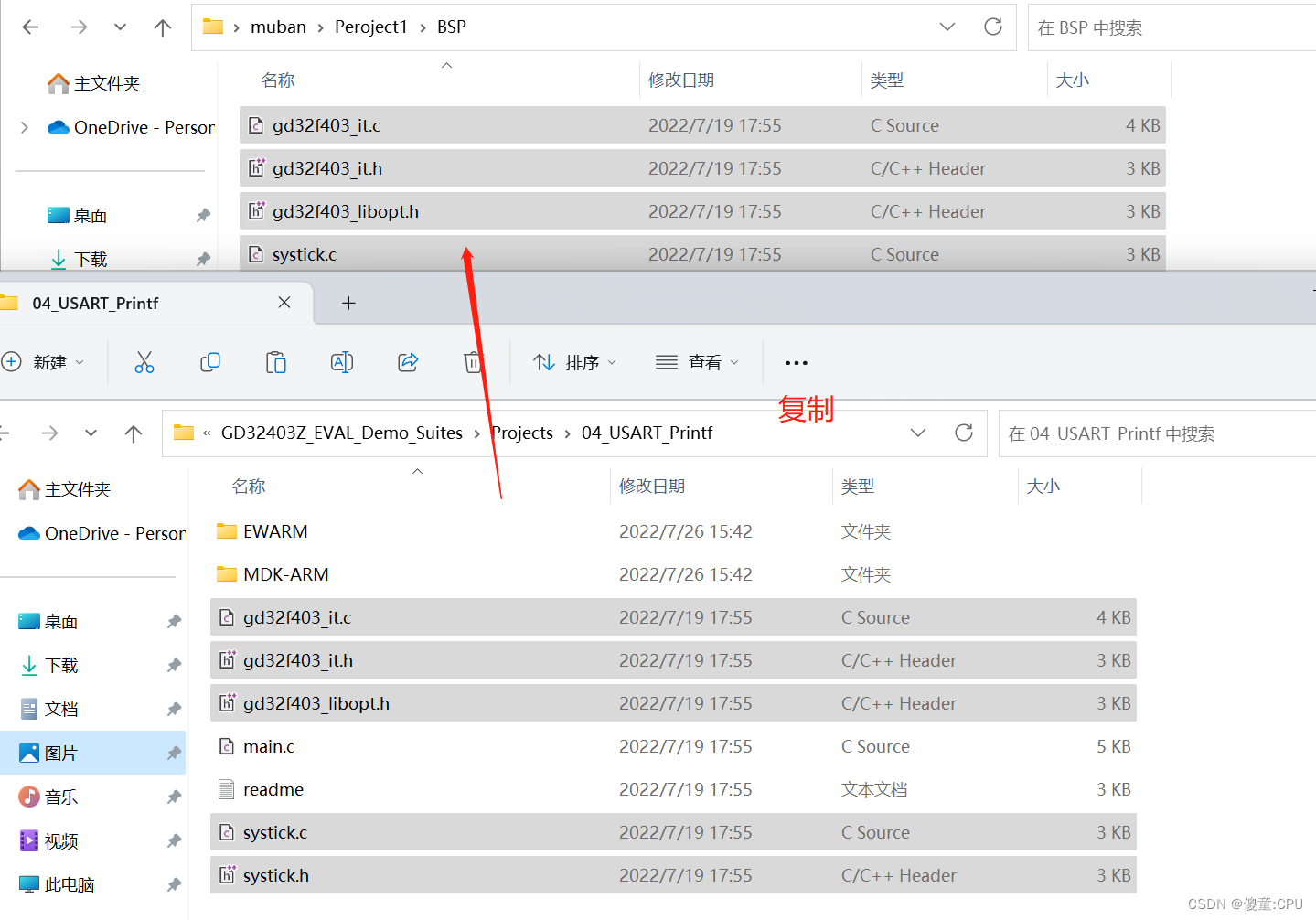Expand address history dropdown in BSP window
This screenshot has width=1316, height=920.
coord(947,27)
